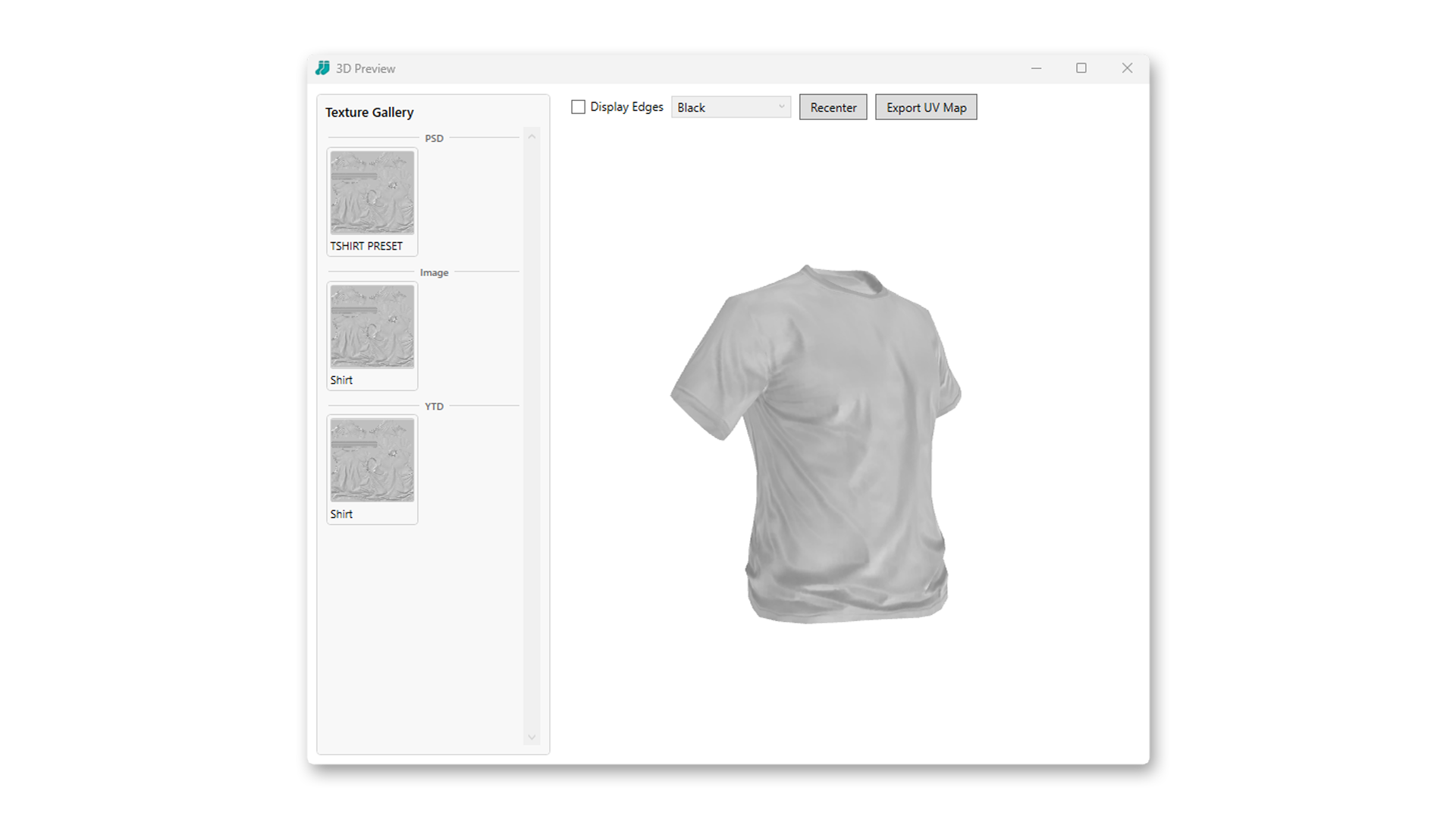The image size is (1456, 819).
Task: Enable the Display Edges checkbox
Action: (x=578, y=107)
